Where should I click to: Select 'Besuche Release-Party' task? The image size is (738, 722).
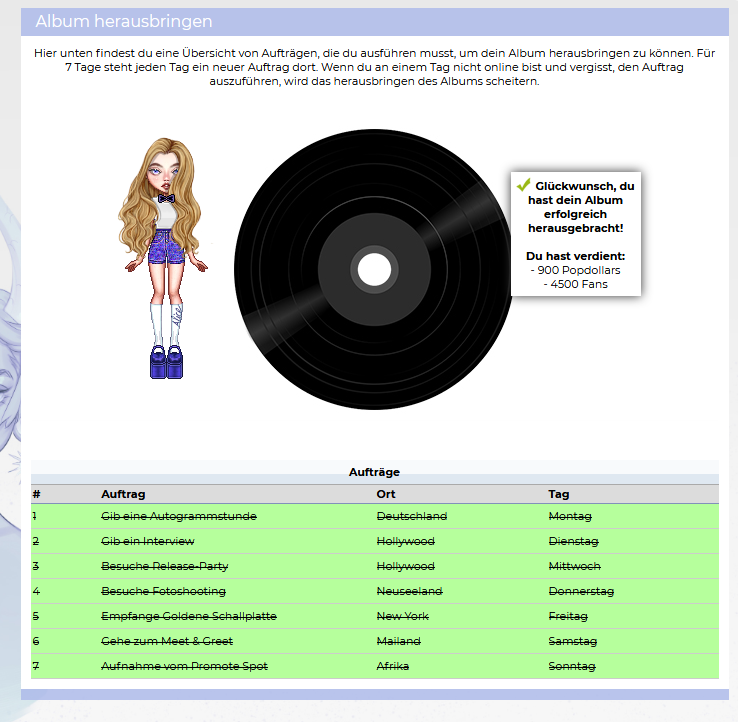(165, 566)
